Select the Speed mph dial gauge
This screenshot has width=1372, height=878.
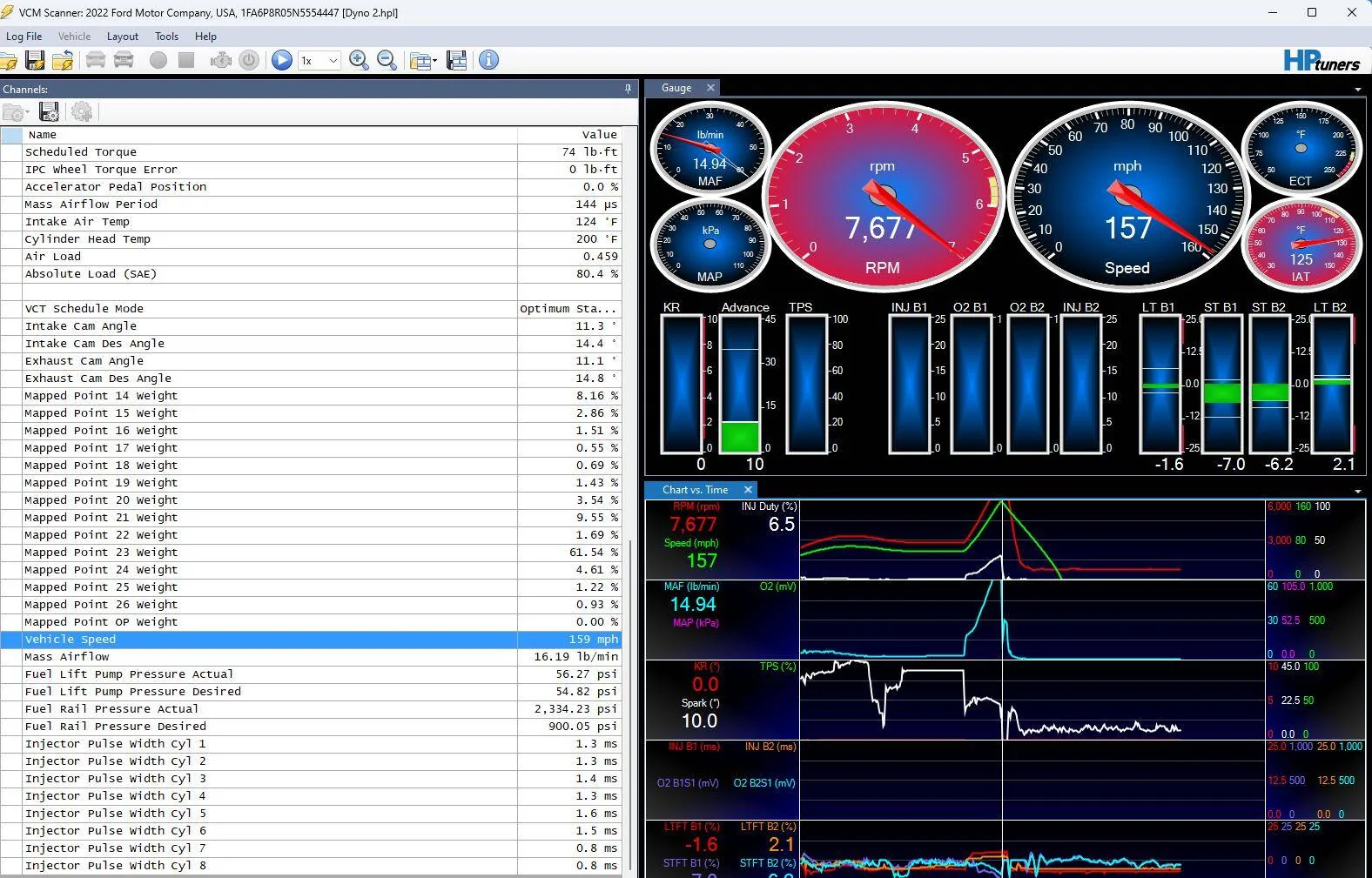point(1127,198)
